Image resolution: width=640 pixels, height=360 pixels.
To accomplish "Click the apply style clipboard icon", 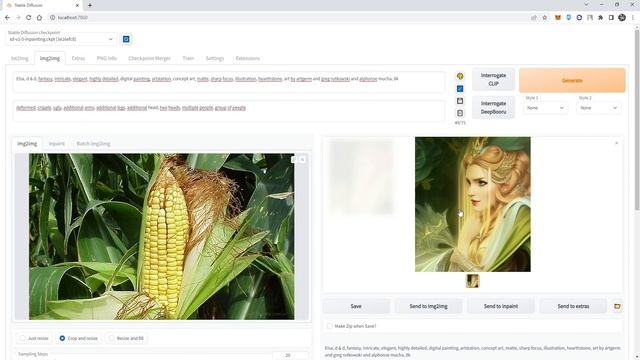I will (460, 113).
